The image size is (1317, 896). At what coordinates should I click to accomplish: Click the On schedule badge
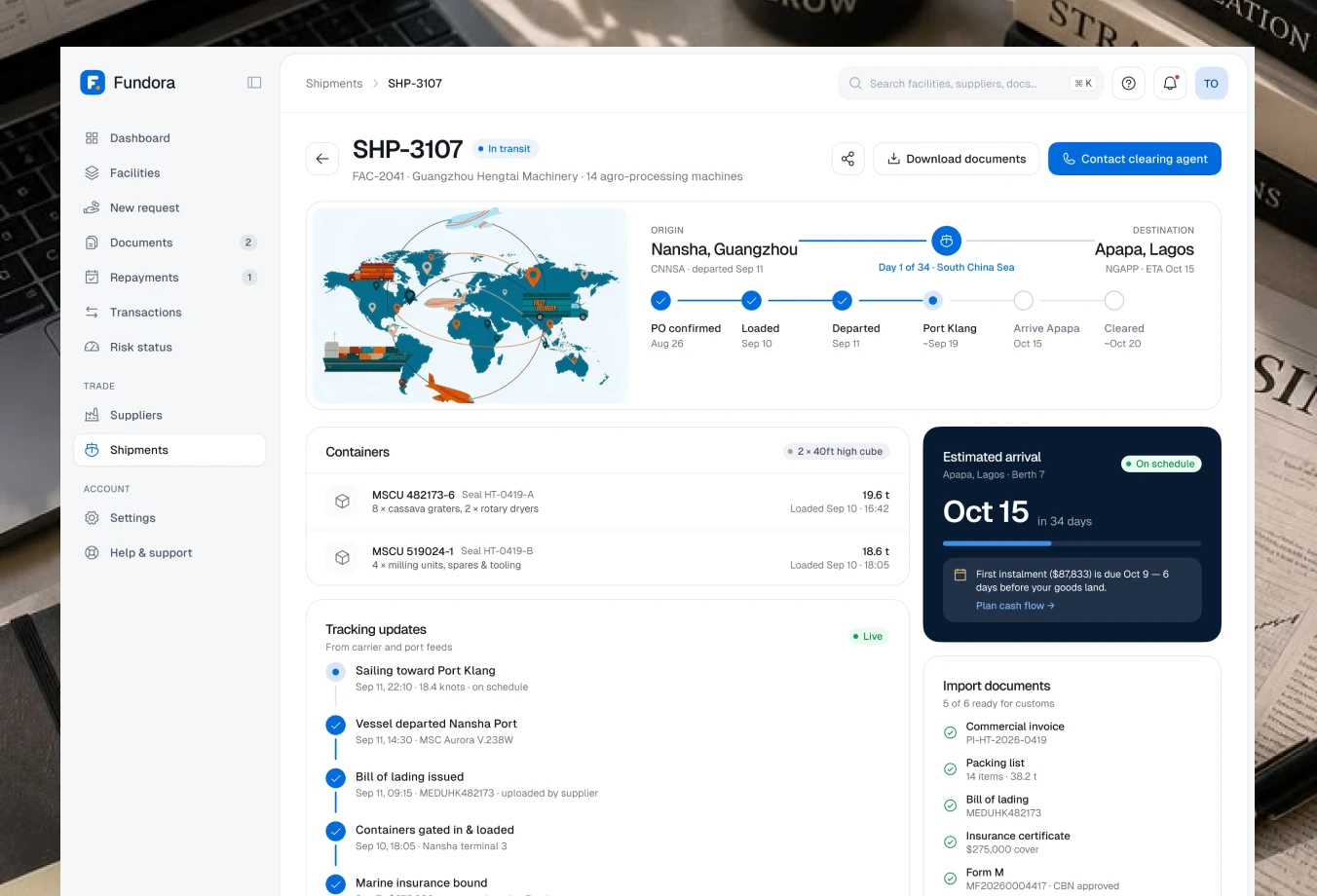point(1161,465)
